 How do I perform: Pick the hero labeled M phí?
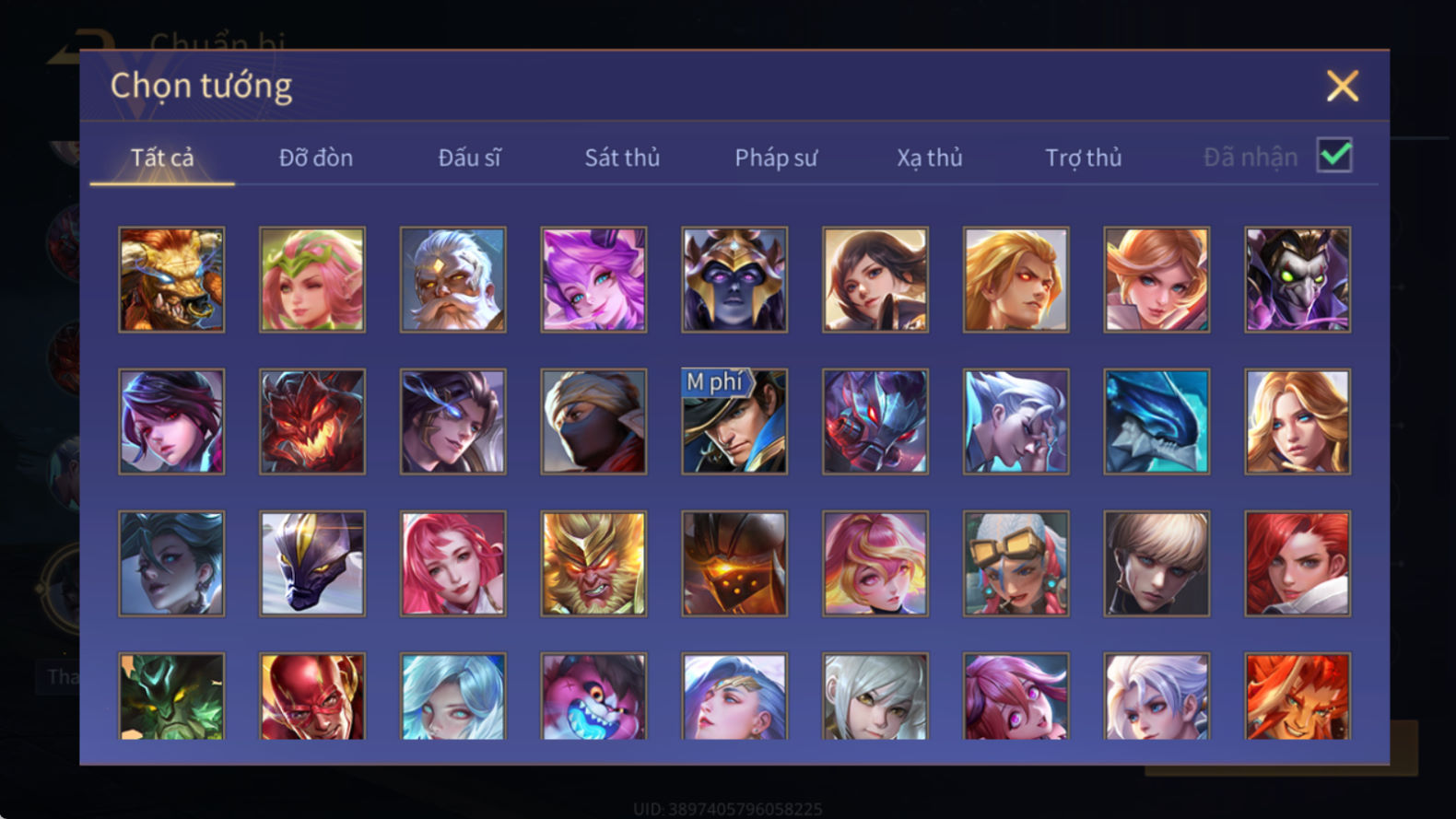coord(734,422)
